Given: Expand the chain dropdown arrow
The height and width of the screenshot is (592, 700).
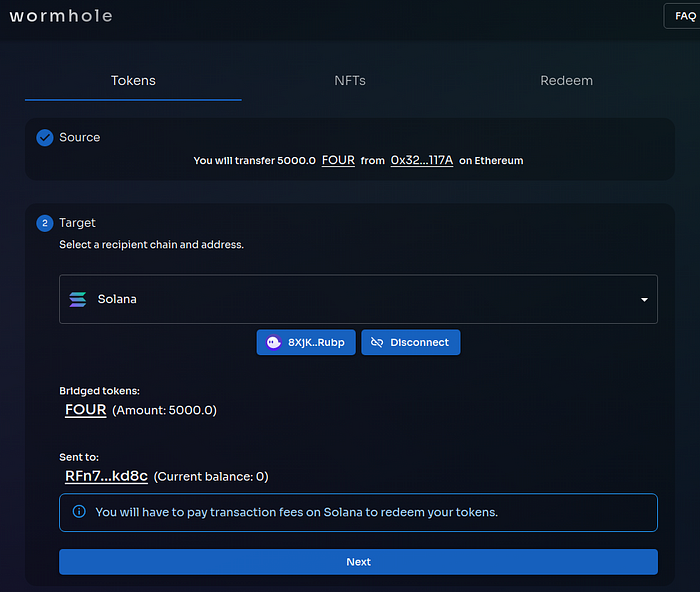Looking at the screenshot, I should pyautogui.click(x=643, y=300).
